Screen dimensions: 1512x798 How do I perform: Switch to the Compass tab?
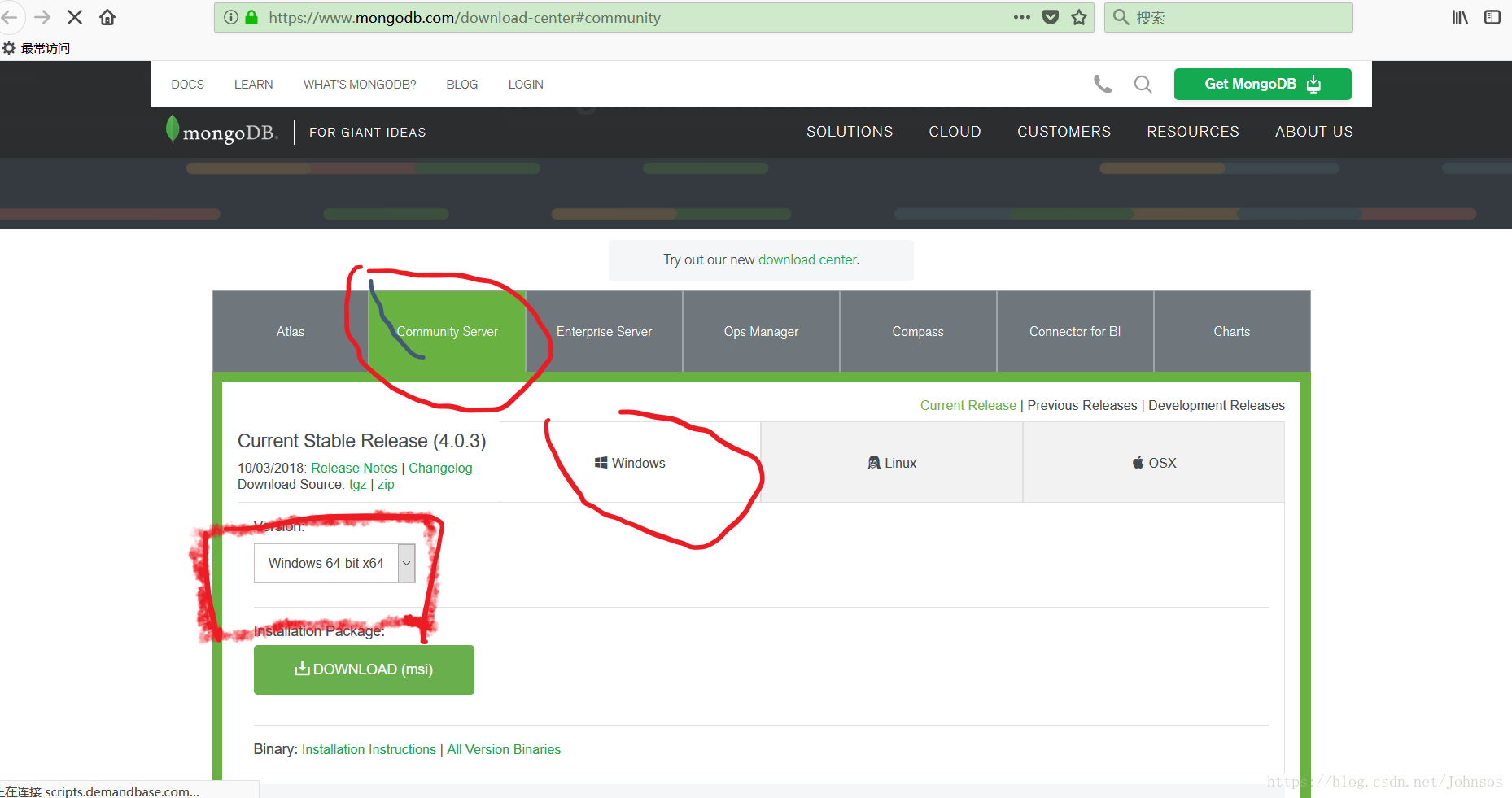pyautogui.click(x=918, y=331)
